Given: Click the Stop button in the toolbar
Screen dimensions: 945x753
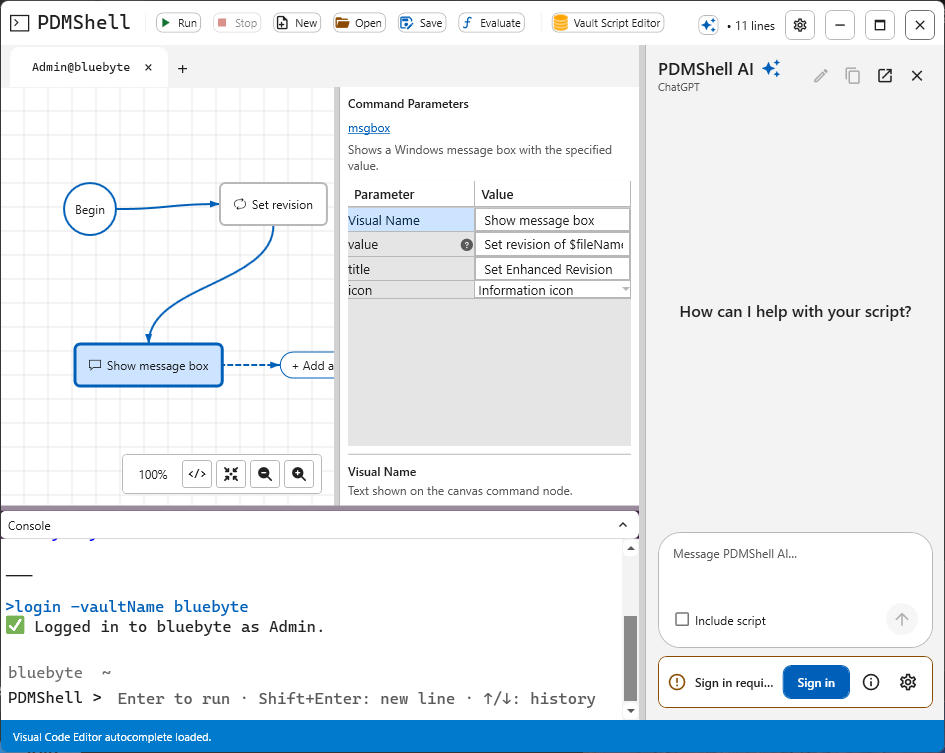Looking at the screenshot, I should tap(237, 23).
